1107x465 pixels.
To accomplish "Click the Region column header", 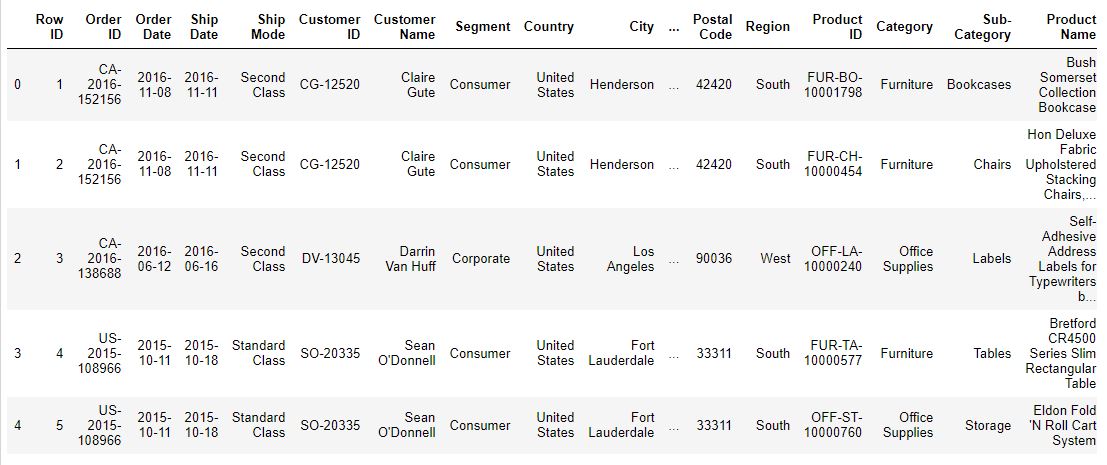I will [767, 27].
